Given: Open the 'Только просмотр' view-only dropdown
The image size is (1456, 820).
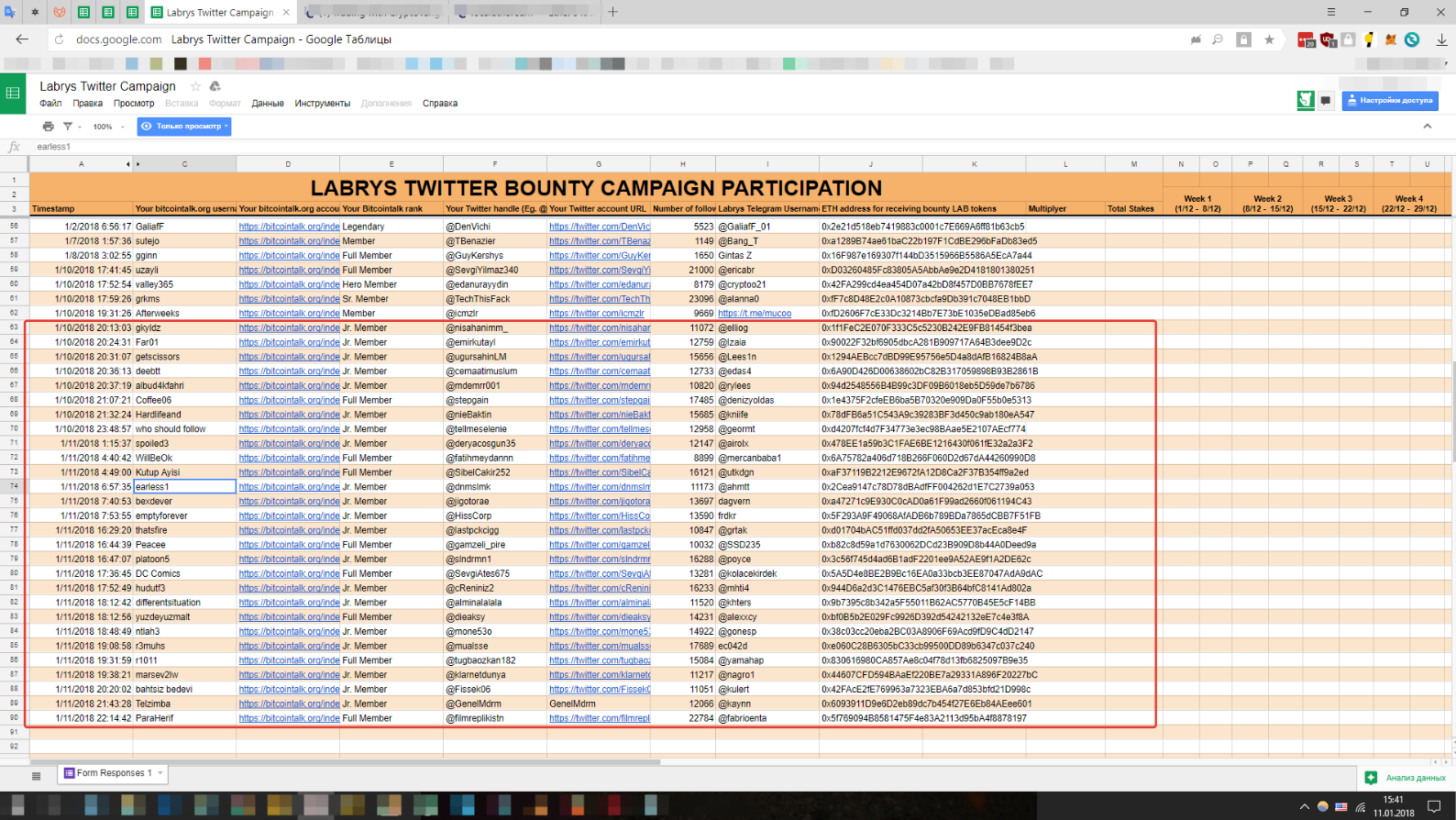Looking at the screenshot, I should pyautogui.click(x=184, y=127).
